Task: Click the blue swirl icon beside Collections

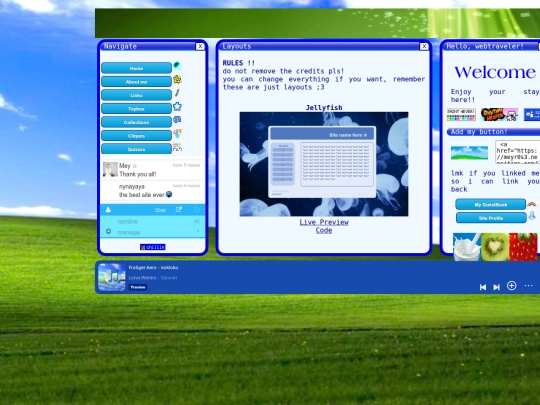Action: coord(177,120)
